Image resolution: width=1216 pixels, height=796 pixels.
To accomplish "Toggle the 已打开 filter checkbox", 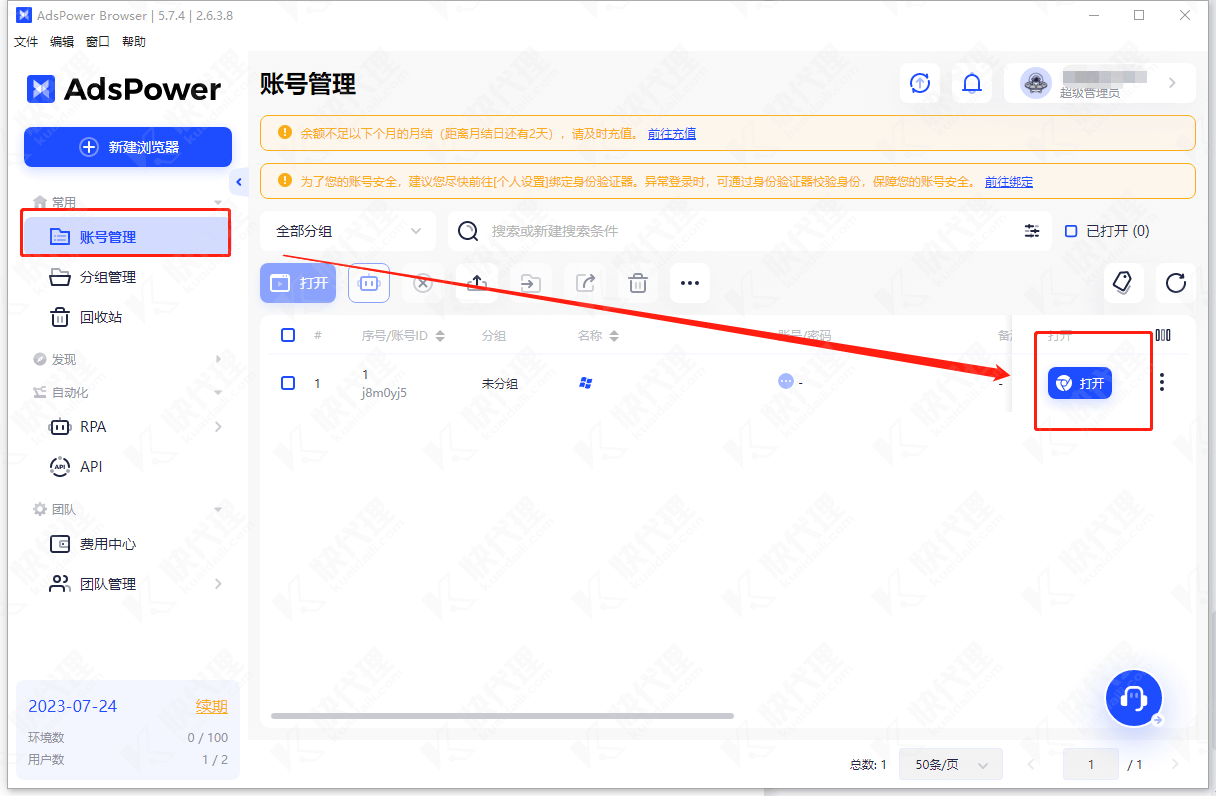I will tap(1071, 231).
